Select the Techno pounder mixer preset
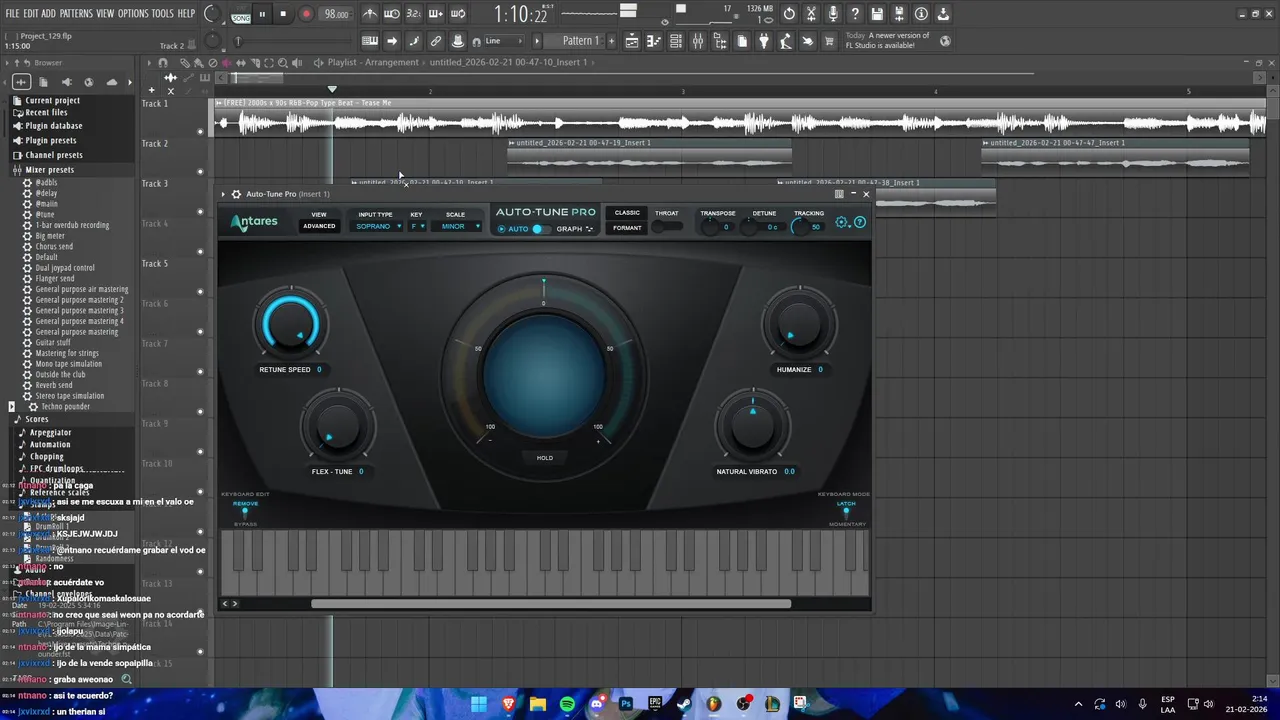 (65, 407)
